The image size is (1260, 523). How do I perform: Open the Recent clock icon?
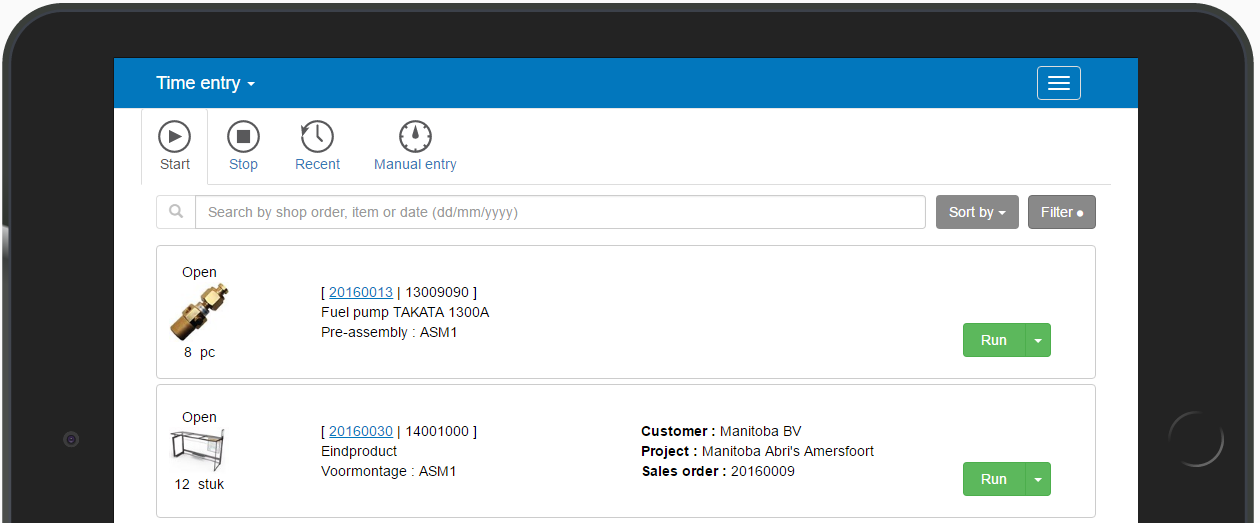pyautogui.click(x=317, y=136)
